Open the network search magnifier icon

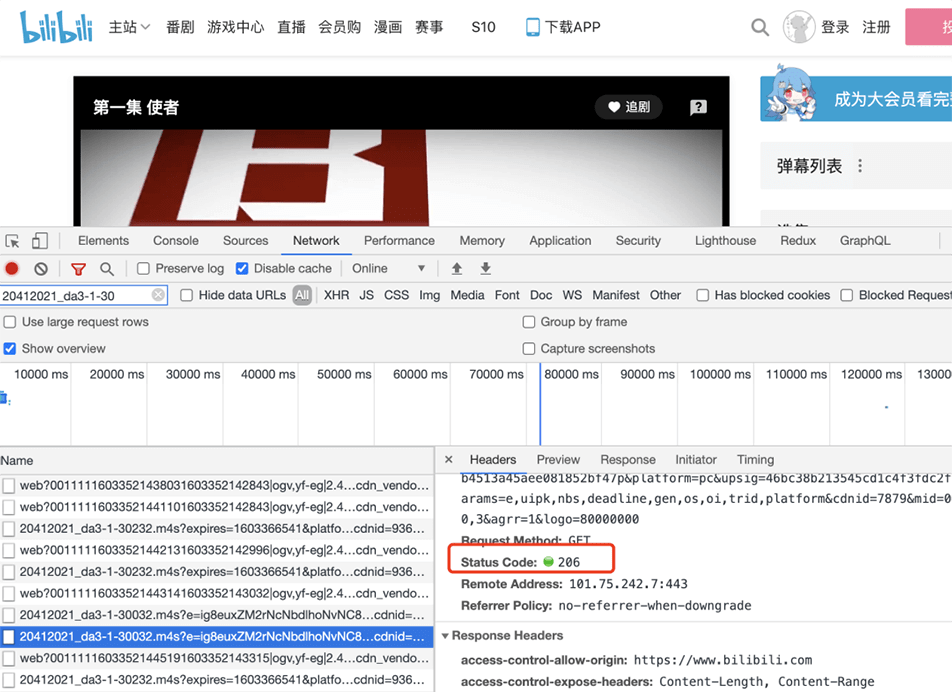107,268
